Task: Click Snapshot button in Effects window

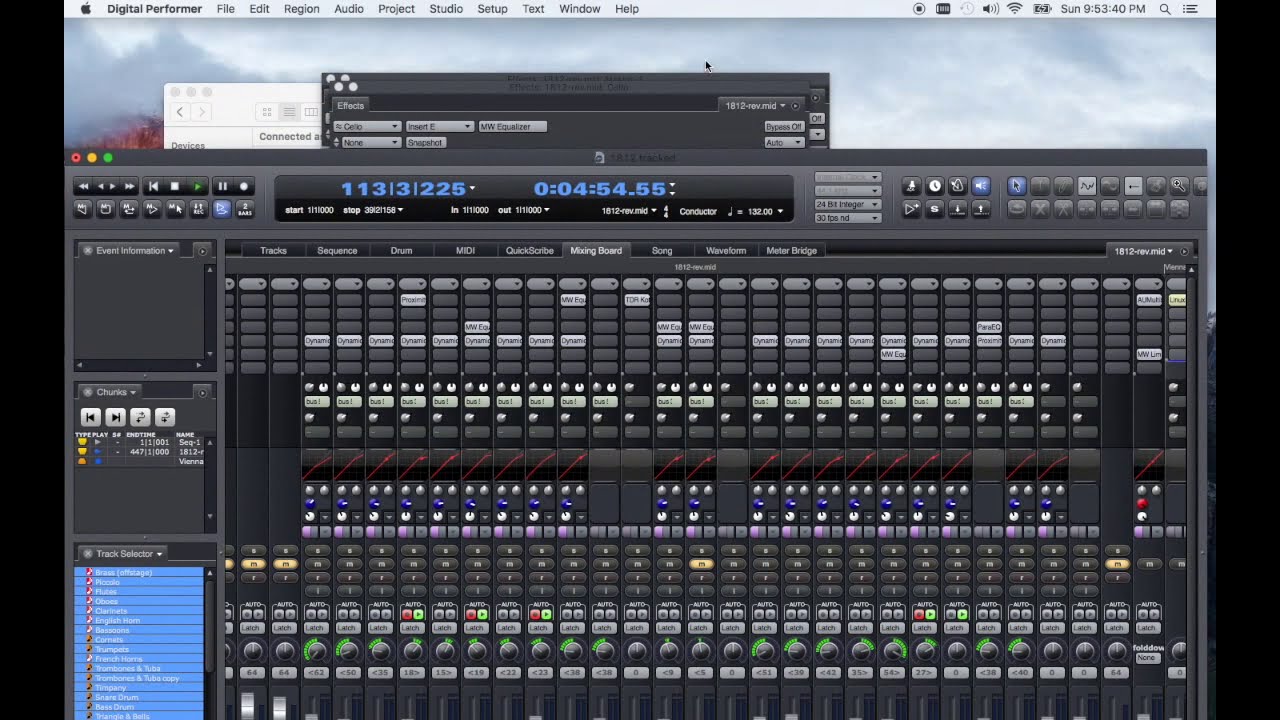Action: (x=425, y=143)
